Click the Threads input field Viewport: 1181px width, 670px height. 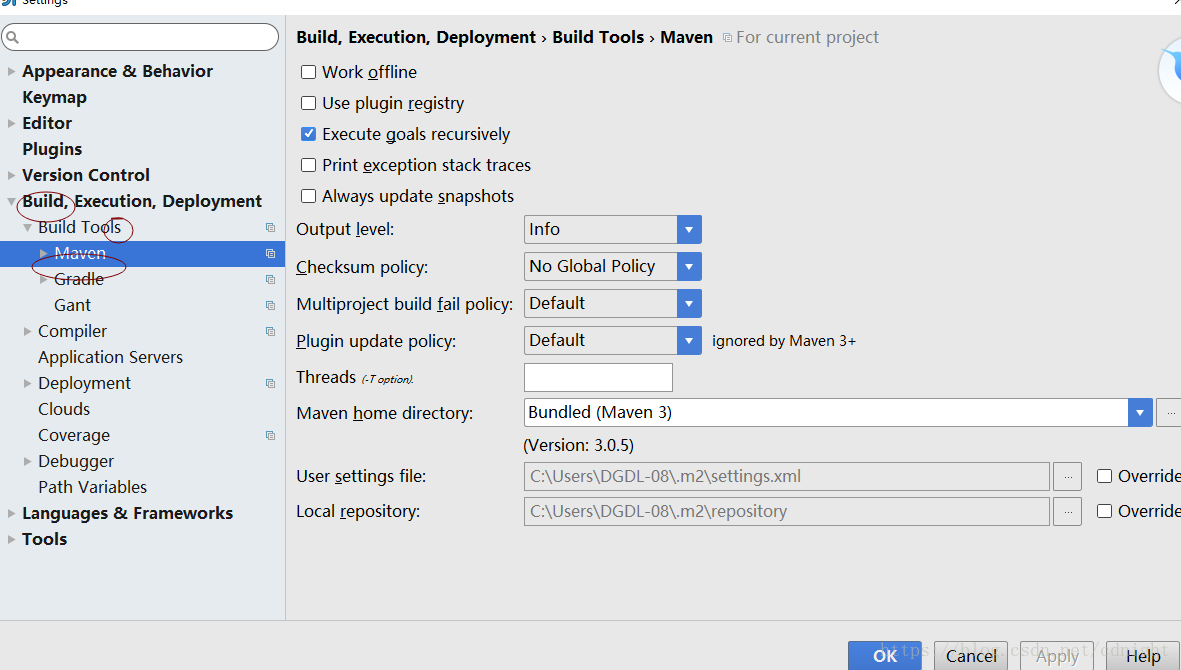click(598, 377)
